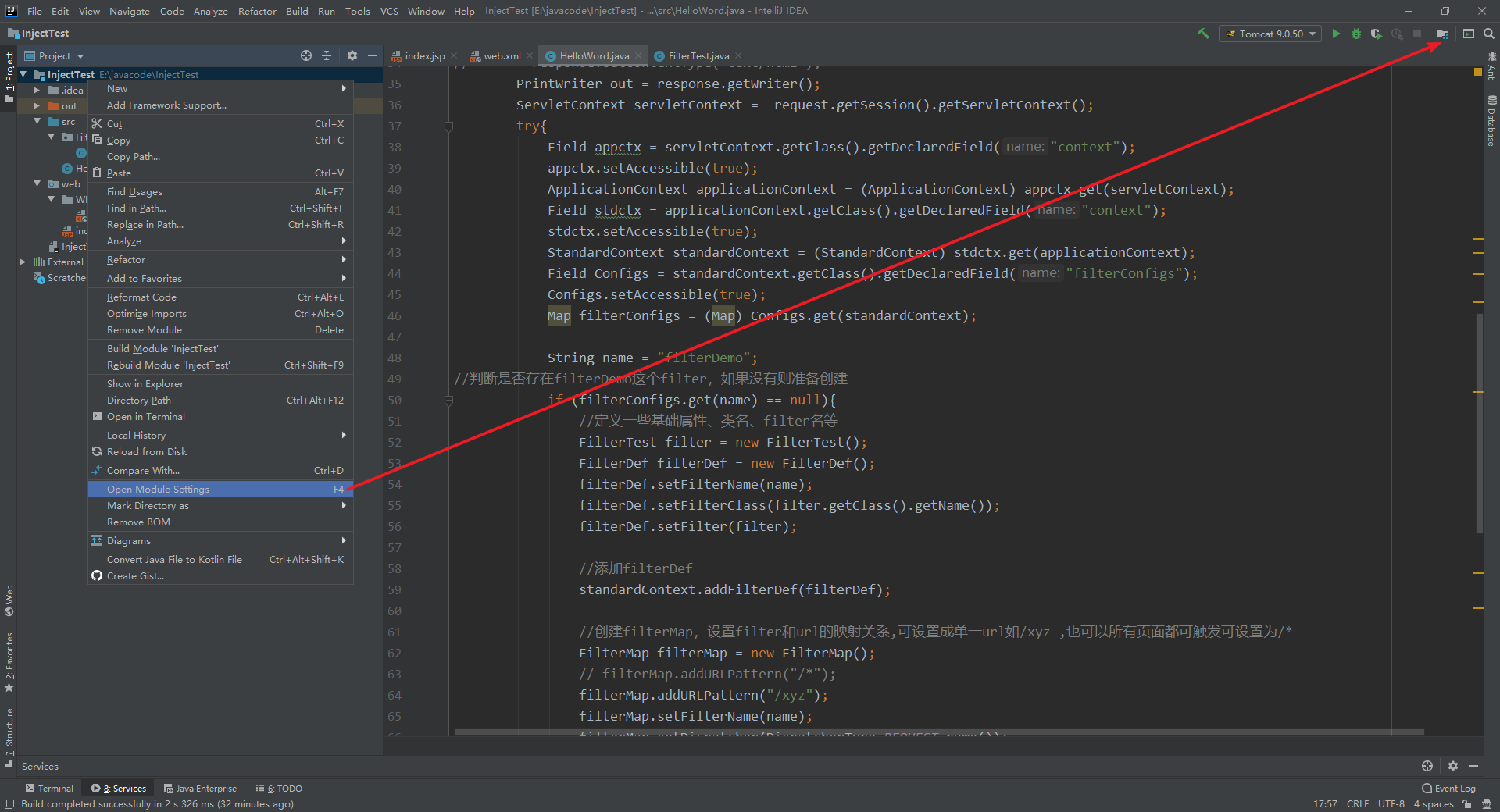Open the Ant side tool window
This screenshot has height=812, width=1500.
pyautogui.click(x=1491, y=66)
